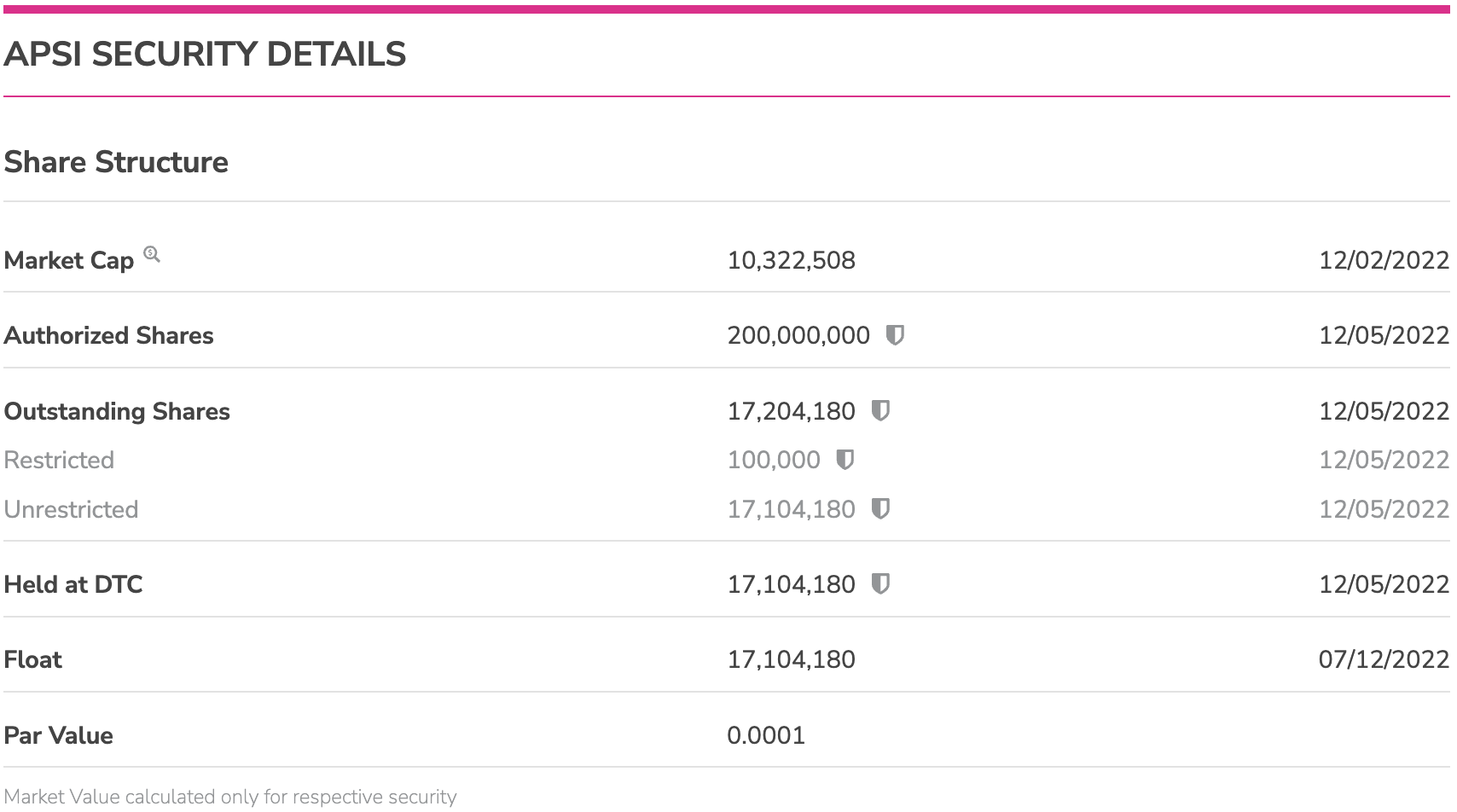The height and width of the screenshot is (812, 1457).
Task: Click the Share Structure heading
Action: [x=116, y=162]
